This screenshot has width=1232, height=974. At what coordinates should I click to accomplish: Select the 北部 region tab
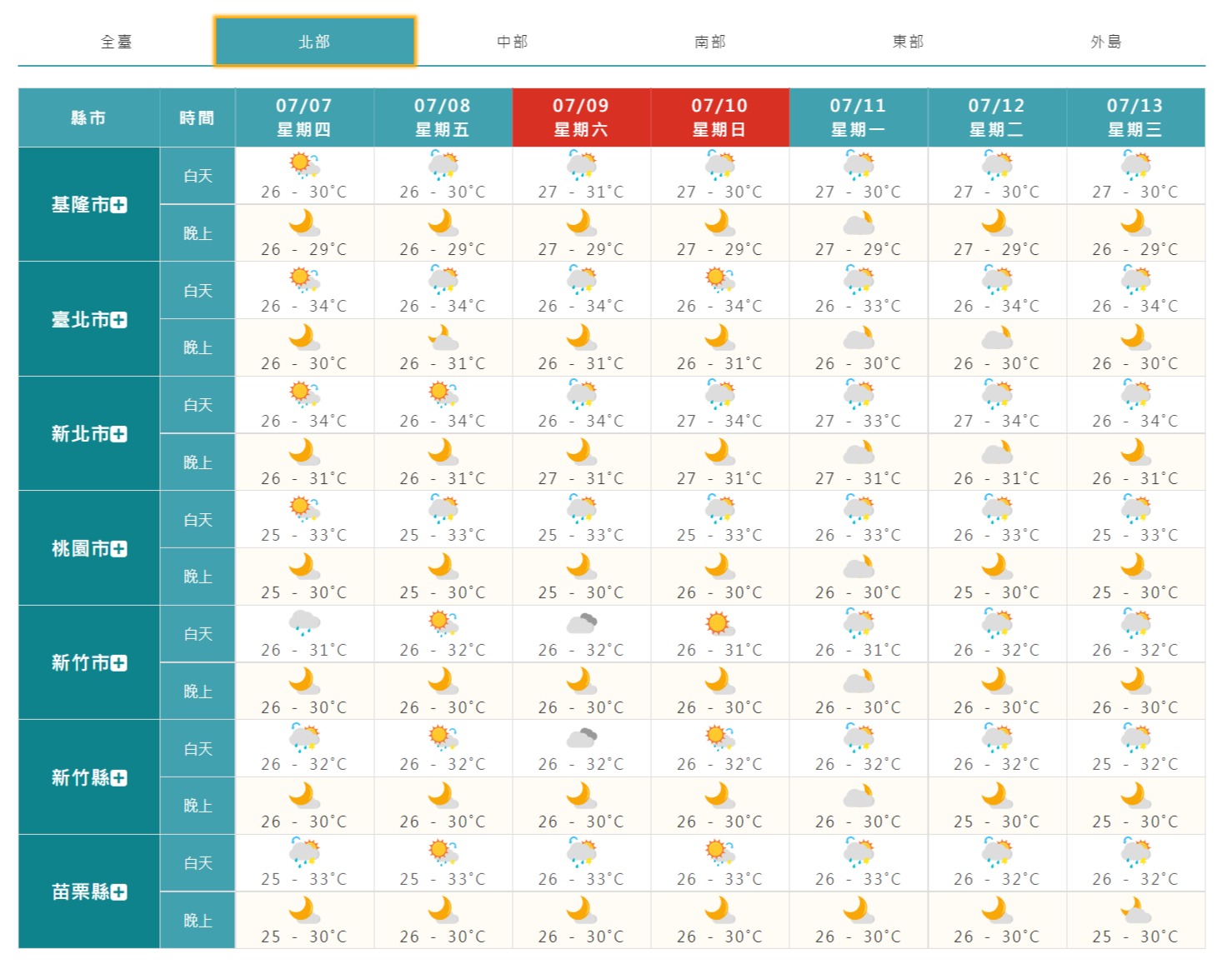(314, 42)
